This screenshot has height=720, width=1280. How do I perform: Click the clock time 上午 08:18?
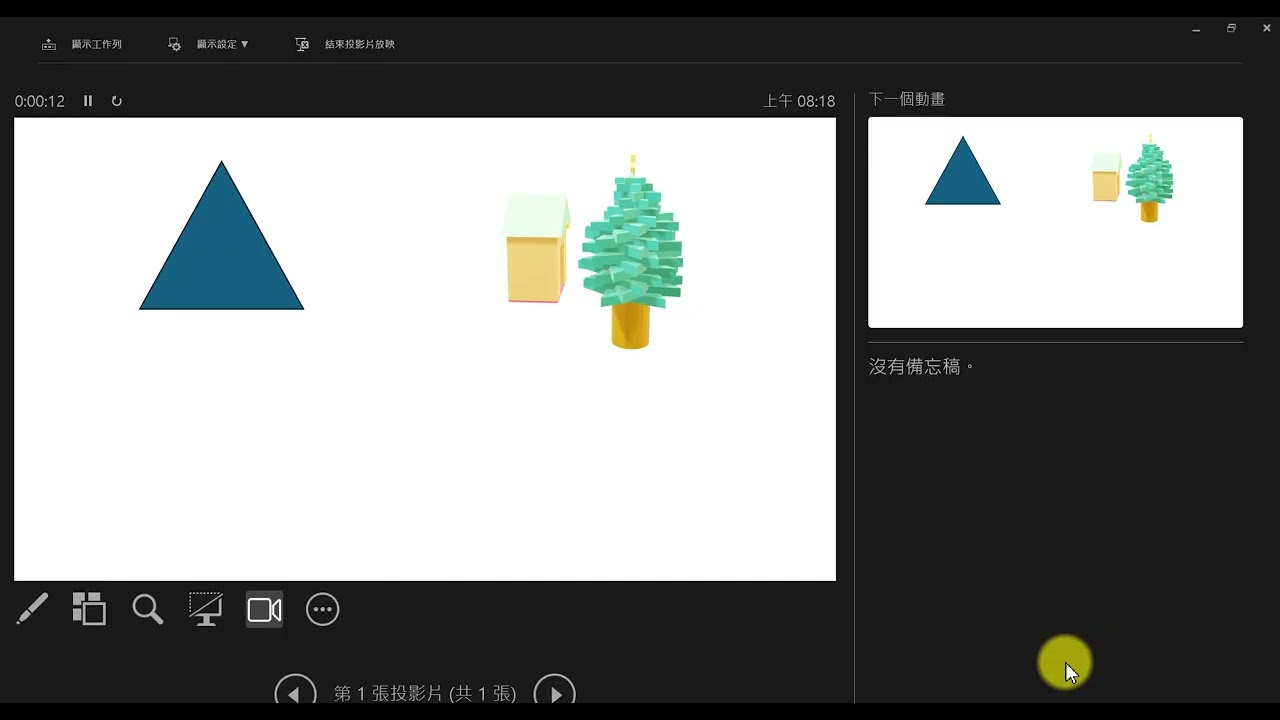[799, 101]
